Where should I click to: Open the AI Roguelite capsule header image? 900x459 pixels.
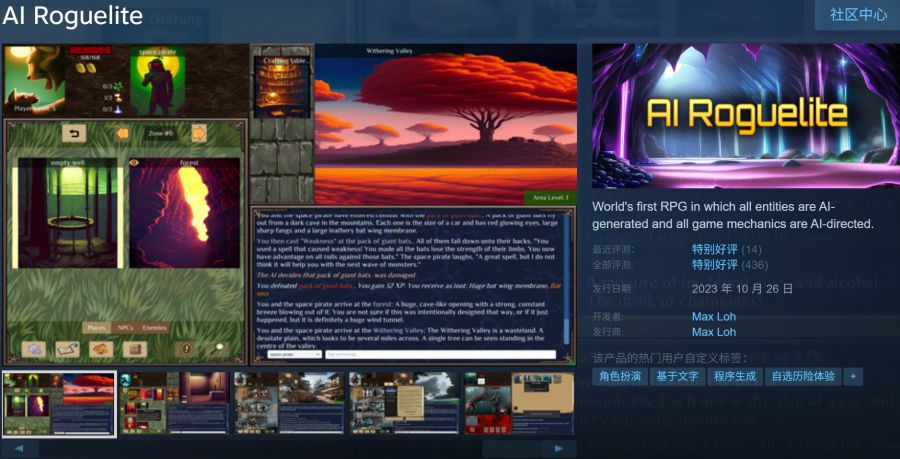[746, 116]
